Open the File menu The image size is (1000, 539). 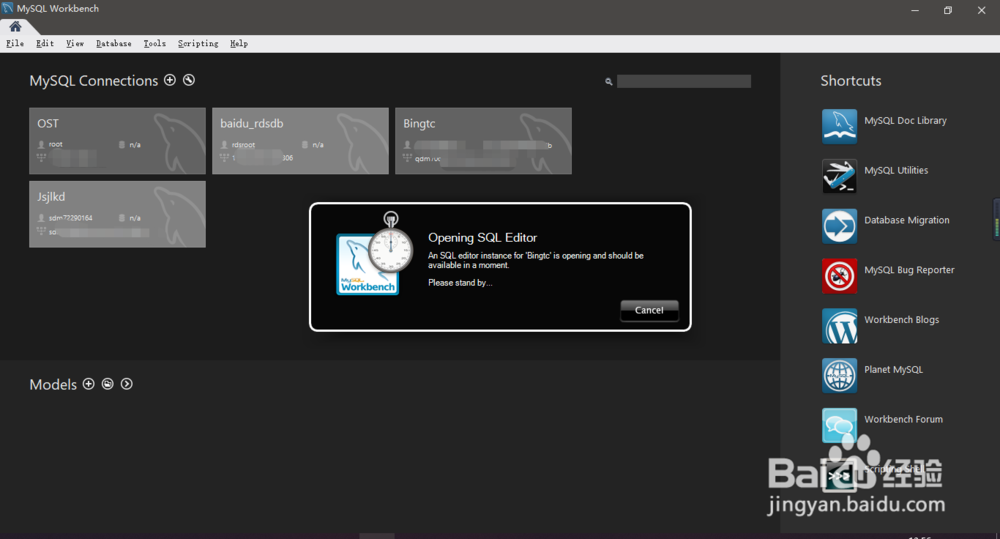pos(15,43)
